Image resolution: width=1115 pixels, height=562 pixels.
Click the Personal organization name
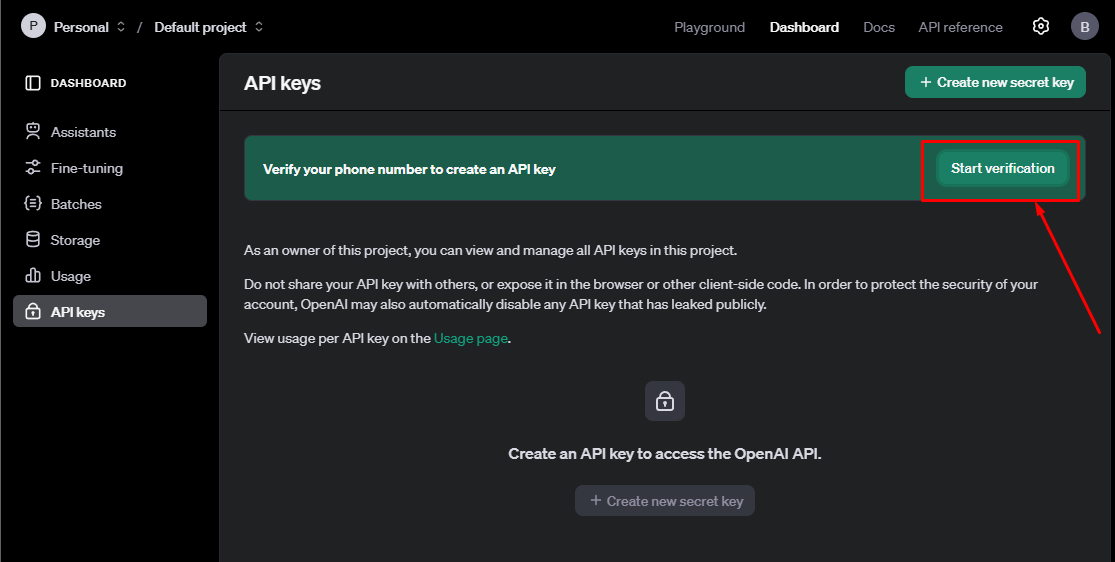point(81,27)
